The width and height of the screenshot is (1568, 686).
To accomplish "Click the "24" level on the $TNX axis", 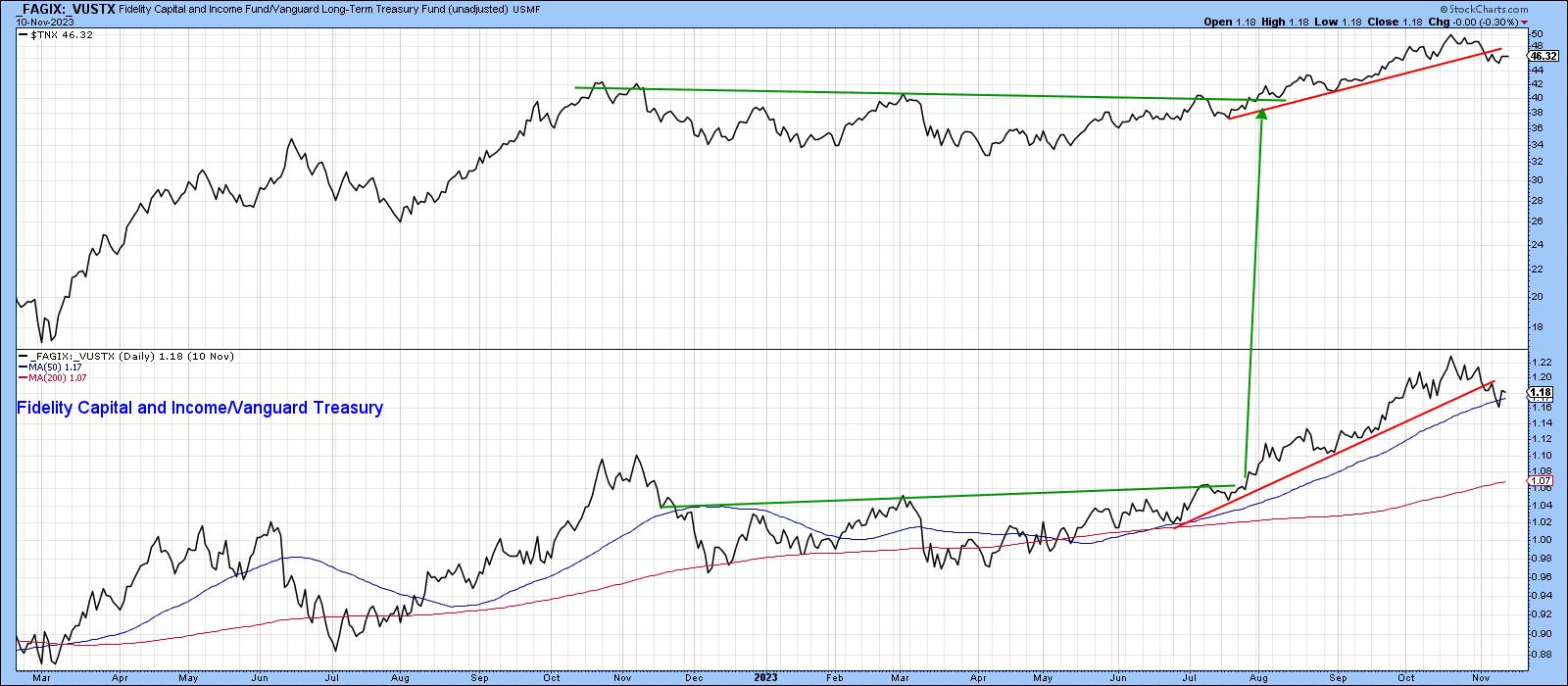I will [x=1537, y=244].
